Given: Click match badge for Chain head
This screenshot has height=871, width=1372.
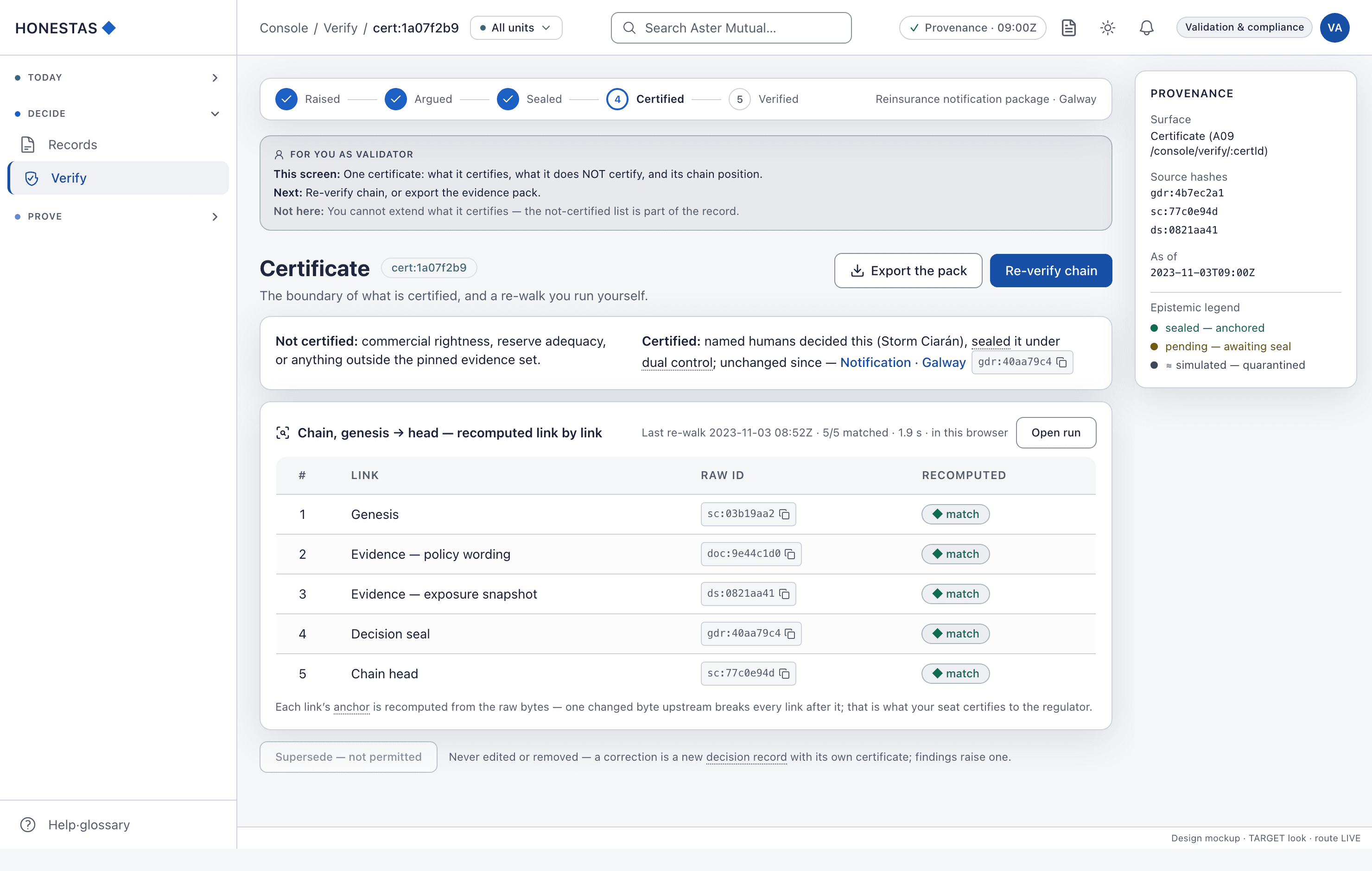Looking at the screenshot, I should coord(955,673).
